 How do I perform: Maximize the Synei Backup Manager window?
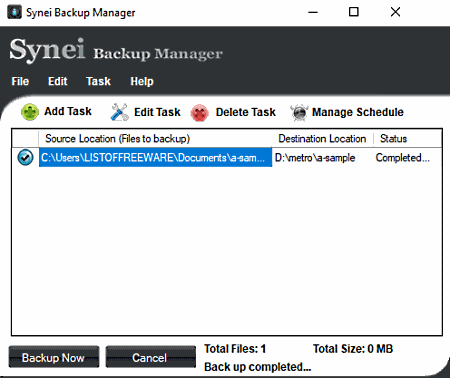(354, 12)
